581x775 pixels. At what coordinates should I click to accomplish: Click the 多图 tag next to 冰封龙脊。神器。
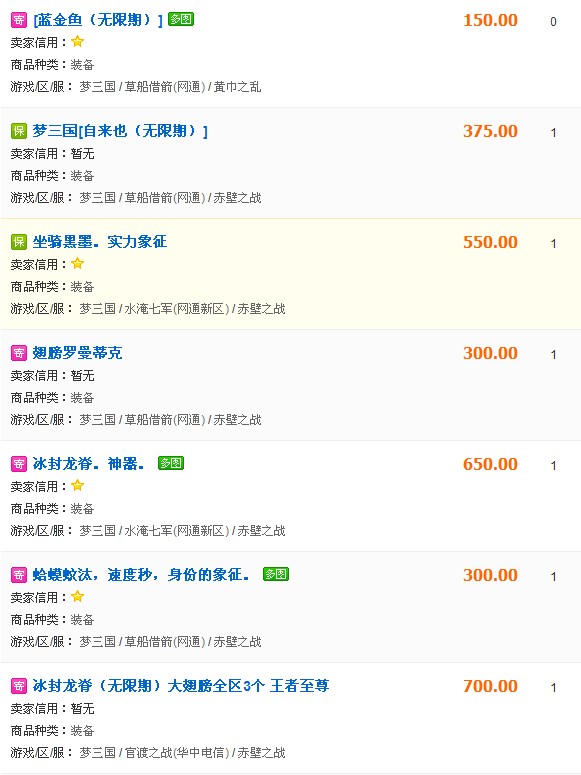[x=171, y=463]
